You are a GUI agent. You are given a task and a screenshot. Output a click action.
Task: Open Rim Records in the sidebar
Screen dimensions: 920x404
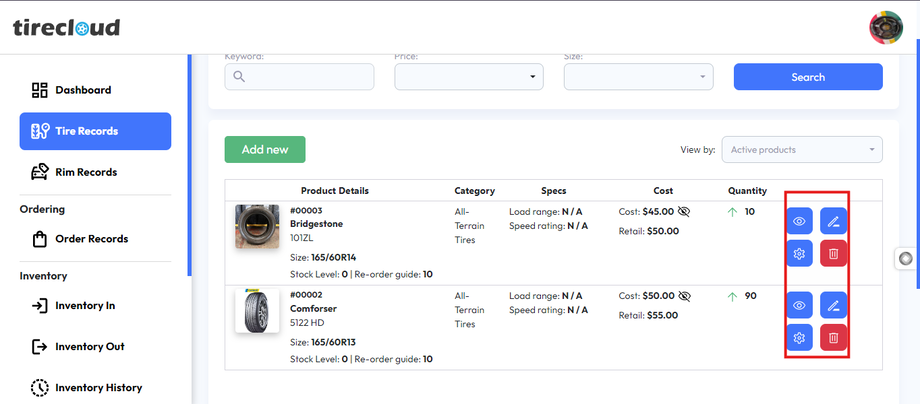coord(85,172)
